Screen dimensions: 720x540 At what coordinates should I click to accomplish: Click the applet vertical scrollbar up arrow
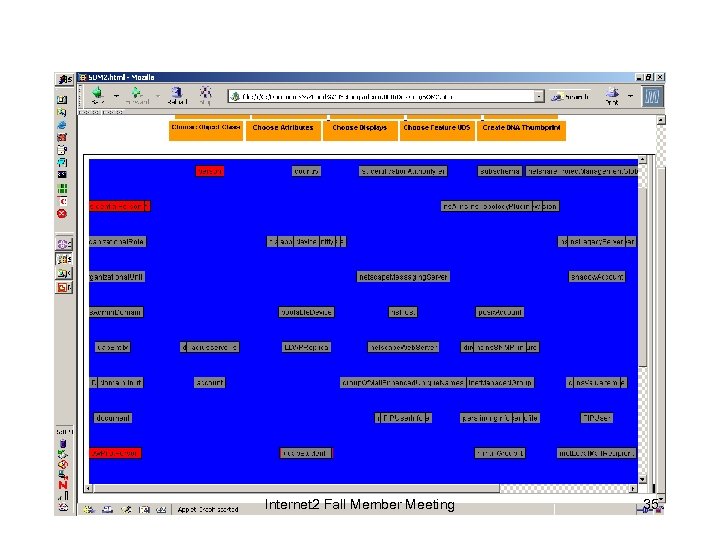pos(642,160)
